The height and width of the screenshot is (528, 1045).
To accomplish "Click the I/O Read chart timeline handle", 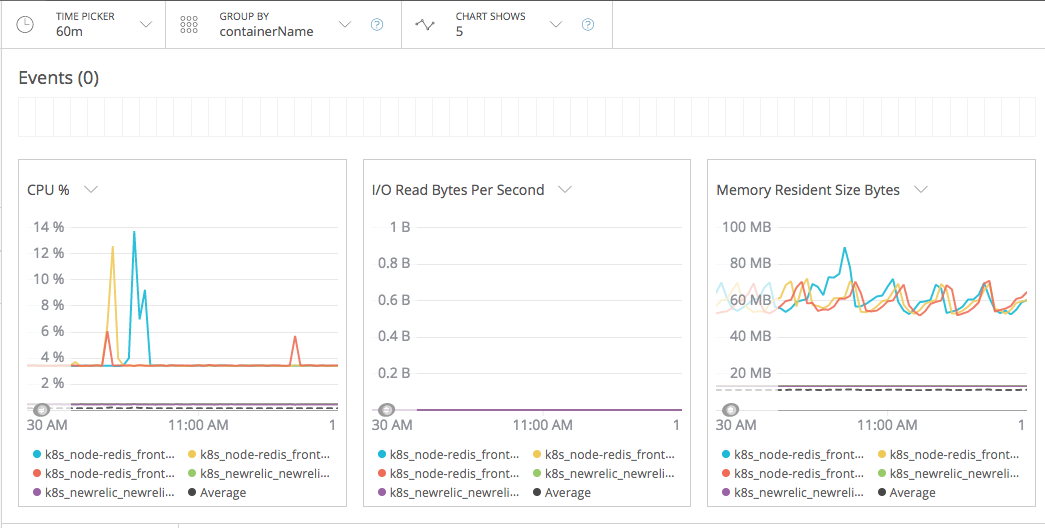I will 386,409.
